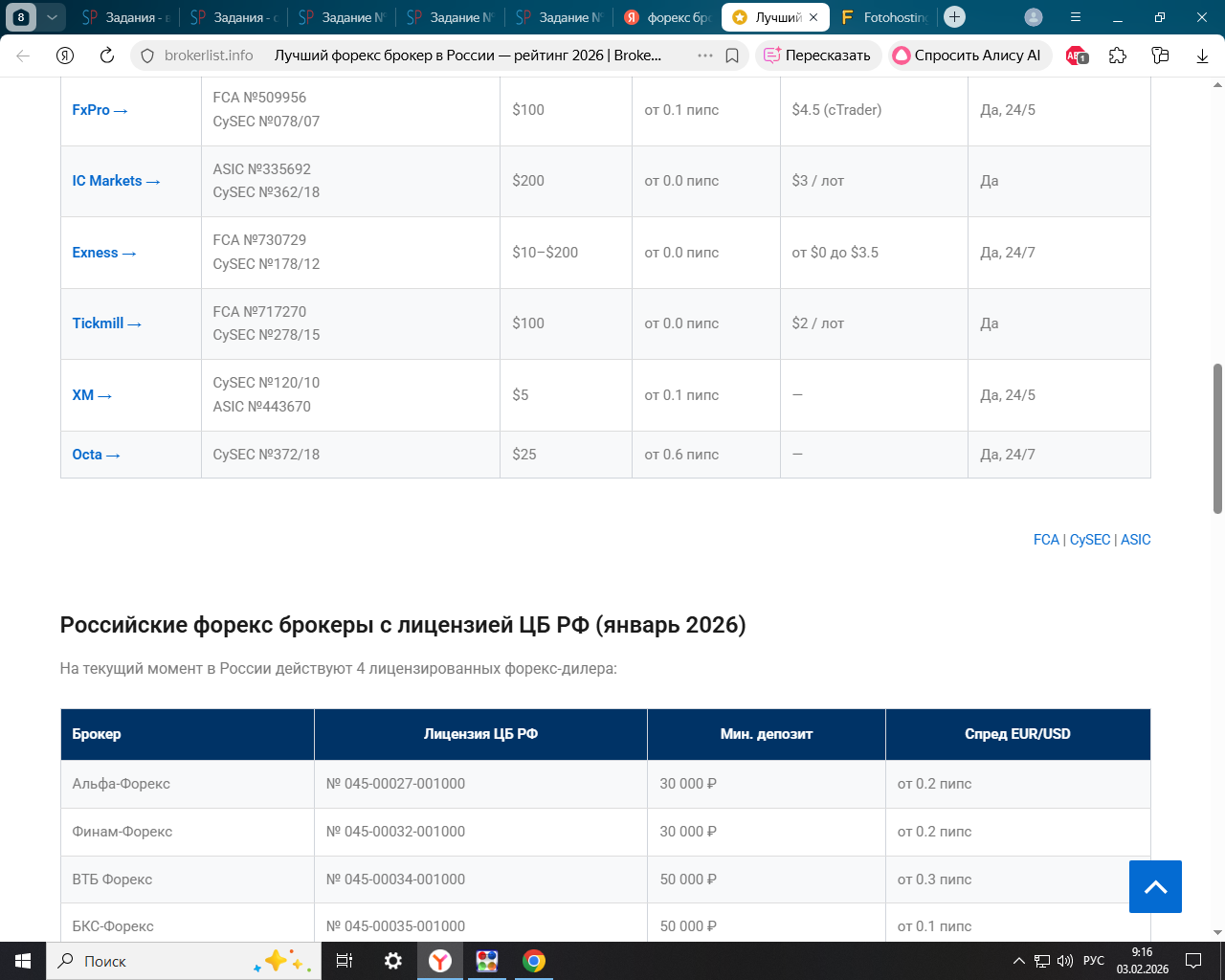Switch to the Fotohosting tab

(x=885, y=17)
